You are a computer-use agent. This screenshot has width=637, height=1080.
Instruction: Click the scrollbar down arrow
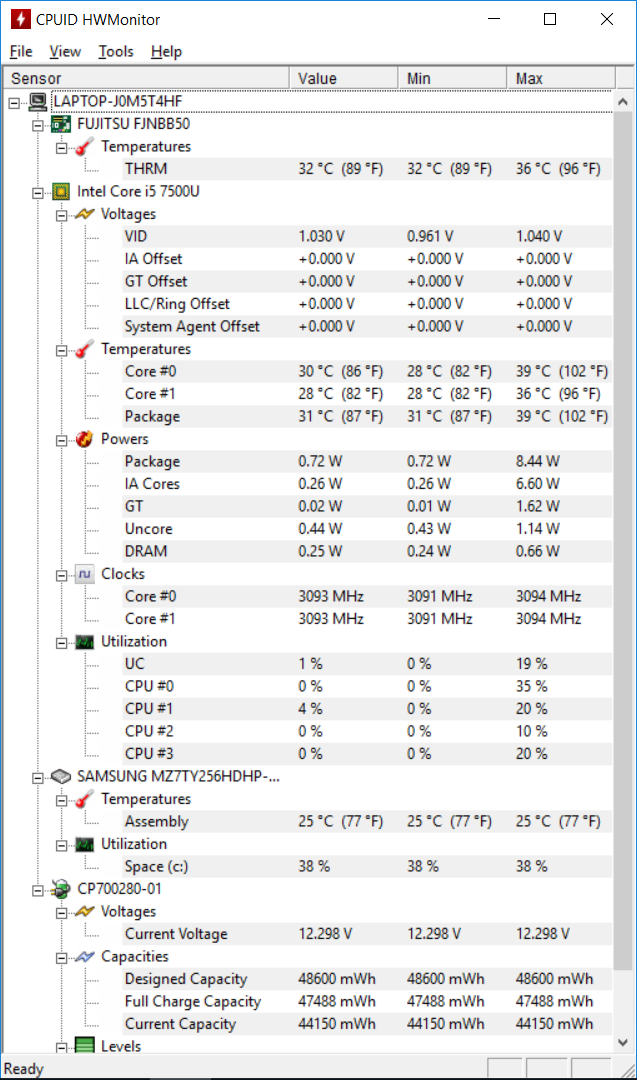tap(623, 1042)
